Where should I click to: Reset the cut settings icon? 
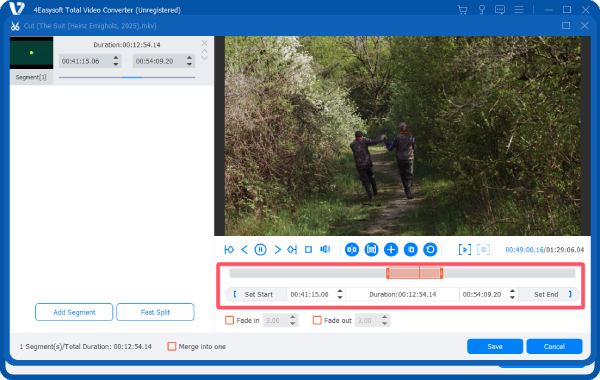(x=430, y=250)
